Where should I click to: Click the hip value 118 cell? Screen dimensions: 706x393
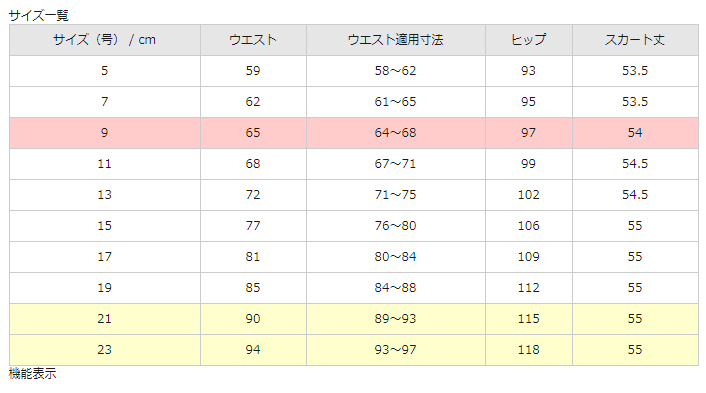point(529,350)
